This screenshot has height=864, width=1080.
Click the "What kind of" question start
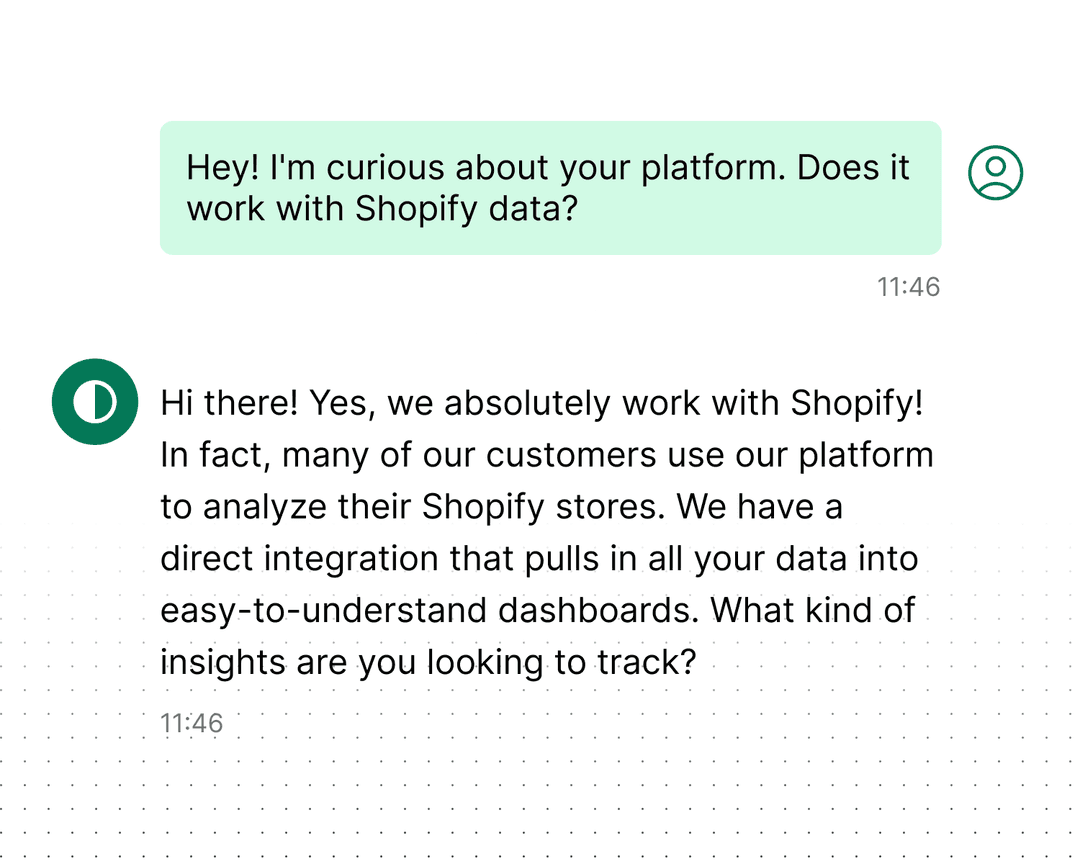pos(812,611)
